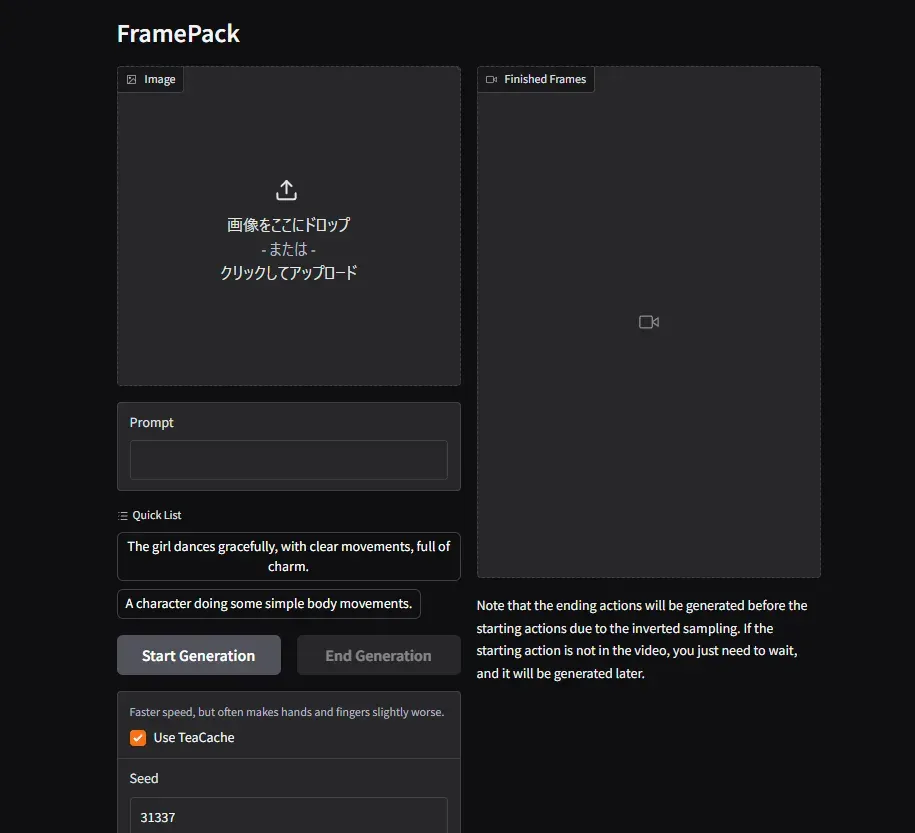The width and height of the screenshot is (915, 833).
Task: Click the End Generation button
Action: [x=379, y=656]
